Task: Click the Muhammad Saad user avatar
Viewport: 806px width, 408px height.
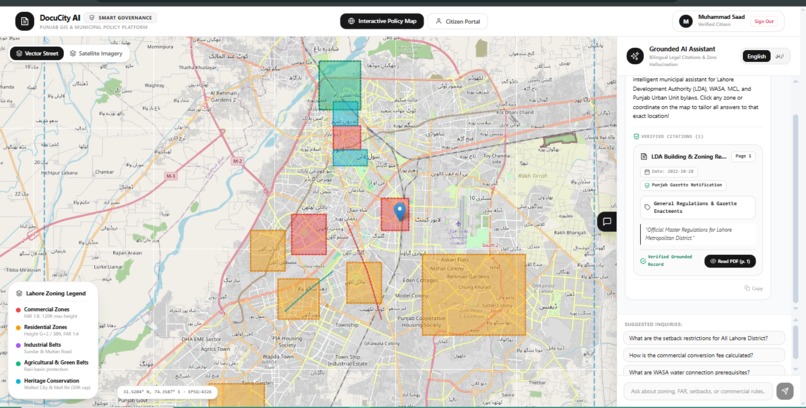Action: (685, 21)
